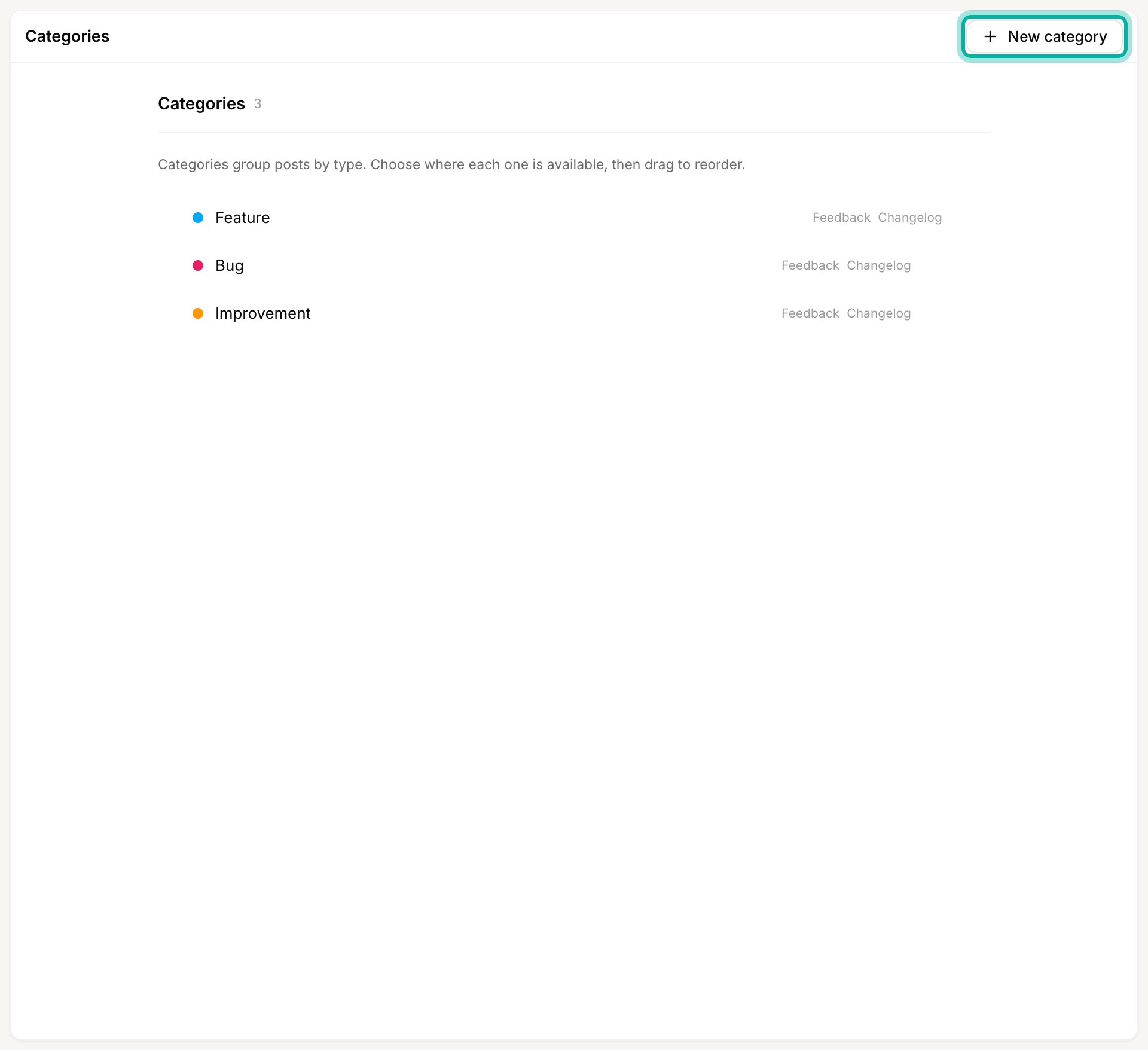Image resolution: width=1148 pixels, height=1050 pixels.
Task: Select the orange Improvement color dot
Action: pos(198,313)
